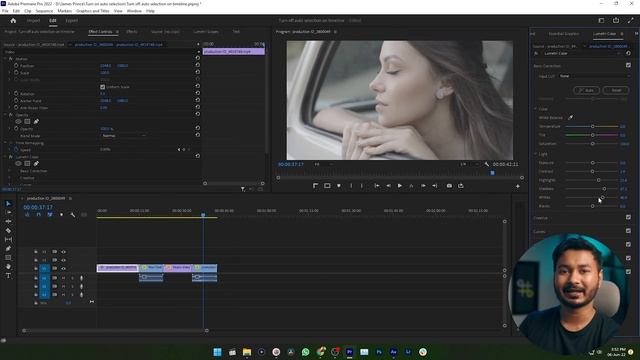This screenshot has height=360, width=640.
Task: Adjust the Temperature slider
Action: pos(592,126)
